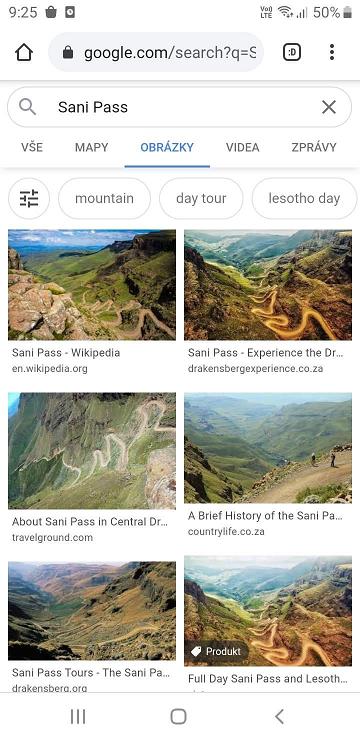The height and width of the screenshot is (740, 360).
Task: Tap the Android home navigation button
Action: [178, 716]
